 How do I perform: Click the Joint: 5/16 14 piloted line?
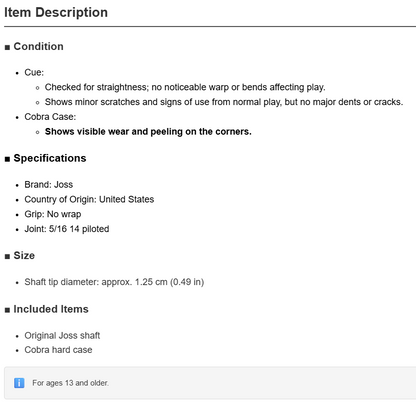[67, 229]
